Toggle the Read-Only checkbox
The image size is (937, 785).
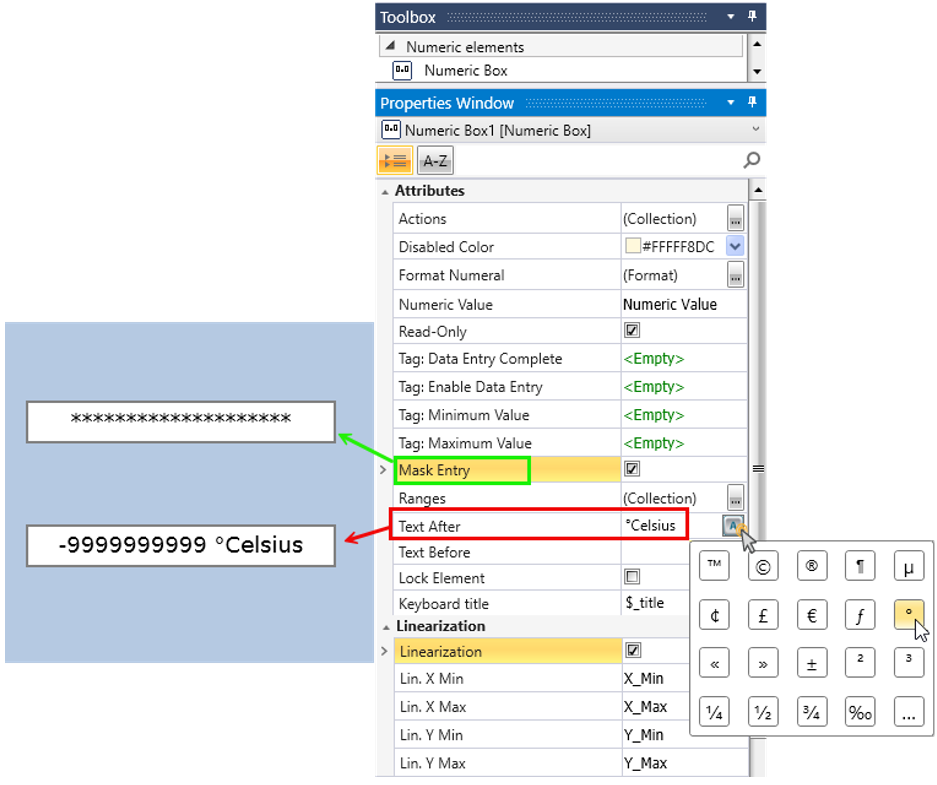coord(632,331)
